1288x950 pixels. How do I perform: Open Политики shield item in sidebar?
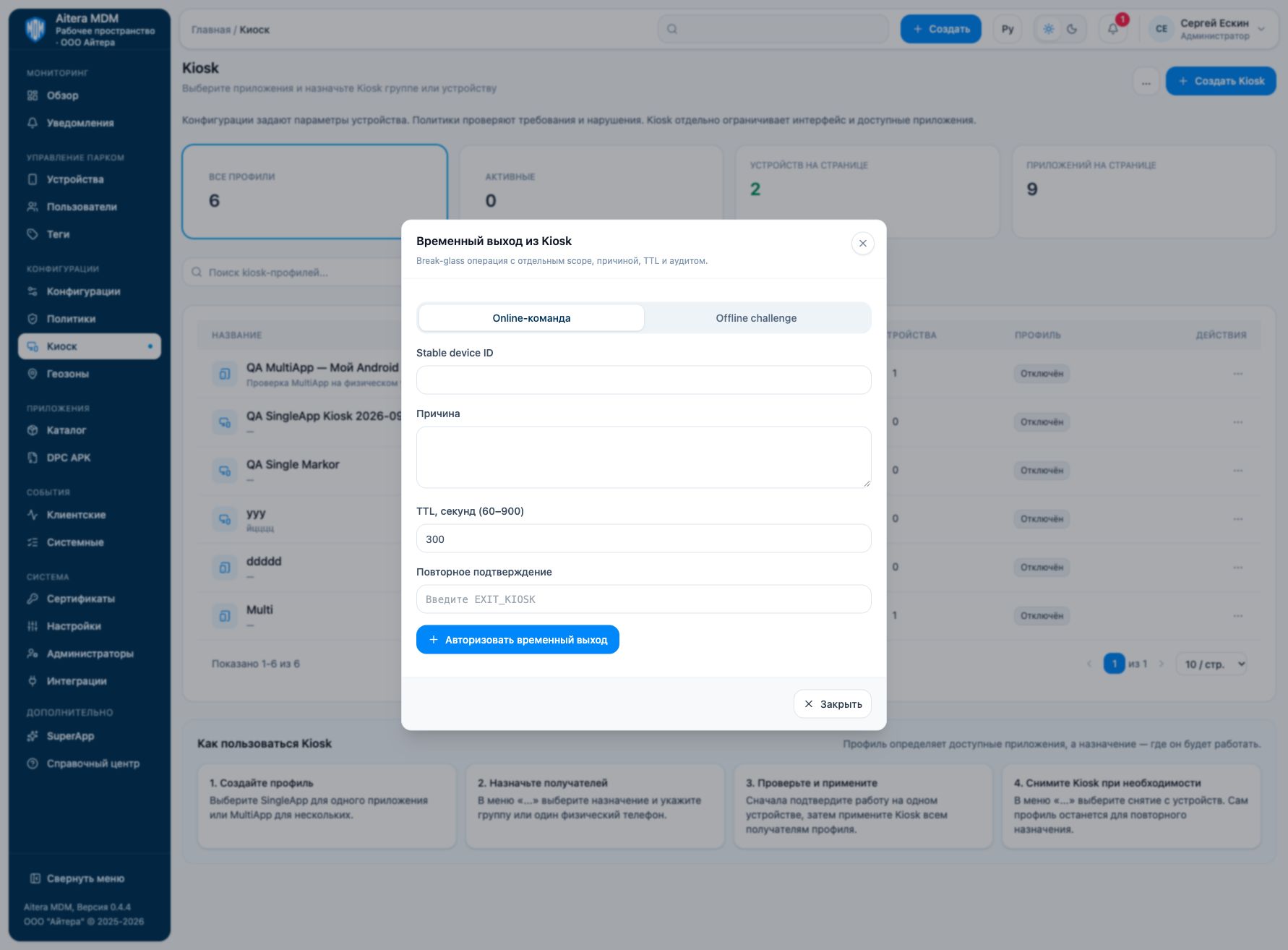(89, 319)
